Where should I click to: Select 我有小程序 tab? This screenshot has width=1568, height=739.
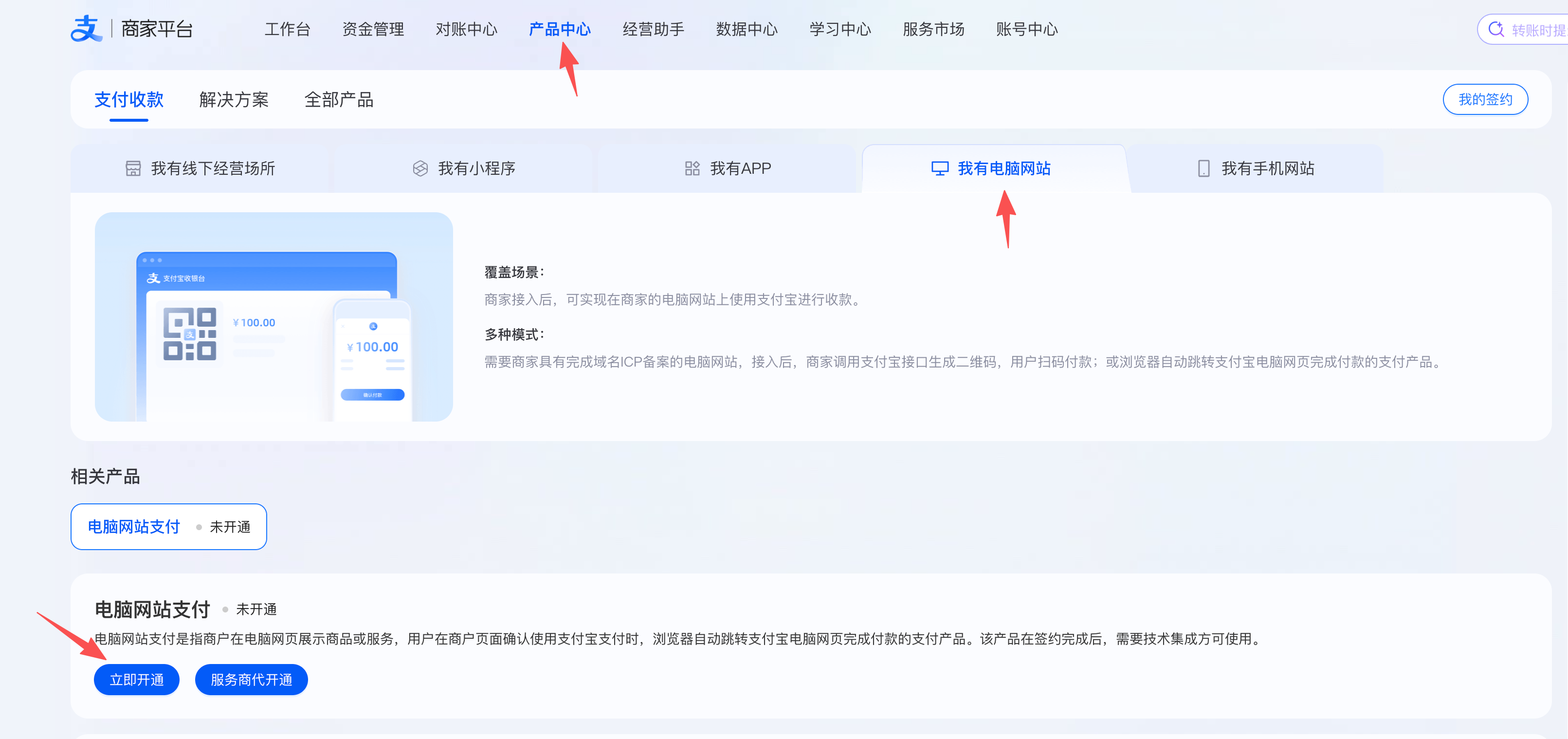[464, 168]
